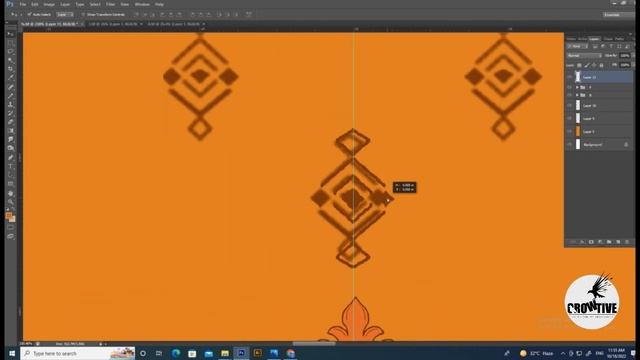Toggle Show Transform Controls checkbox
The image size is (640, 360).
tap(83, 14)
